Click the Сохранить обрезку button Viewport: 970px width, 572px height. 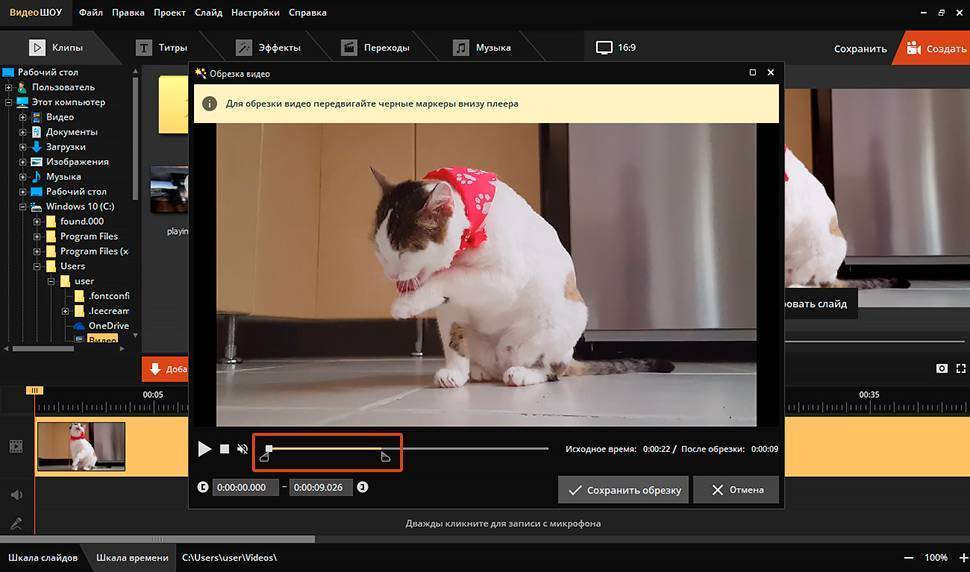coord(623,490)
